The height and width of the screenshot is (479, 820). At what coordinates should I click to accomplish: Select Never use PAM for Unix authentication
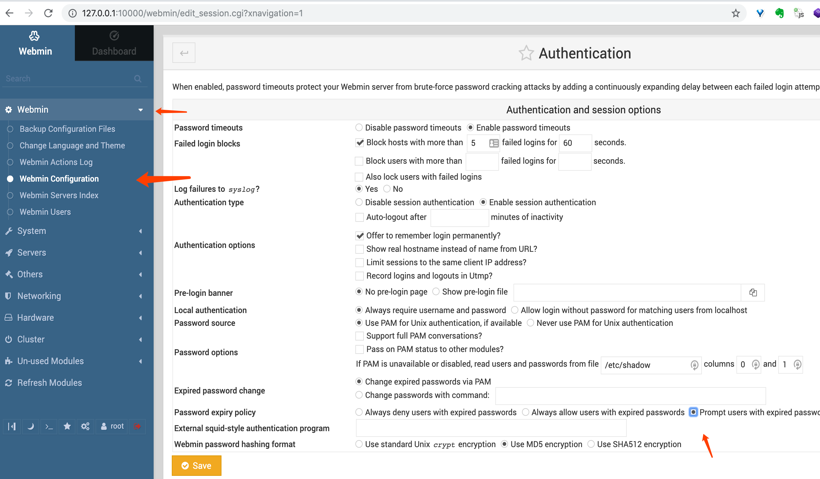pyautogui.click(x=530, y=323)
